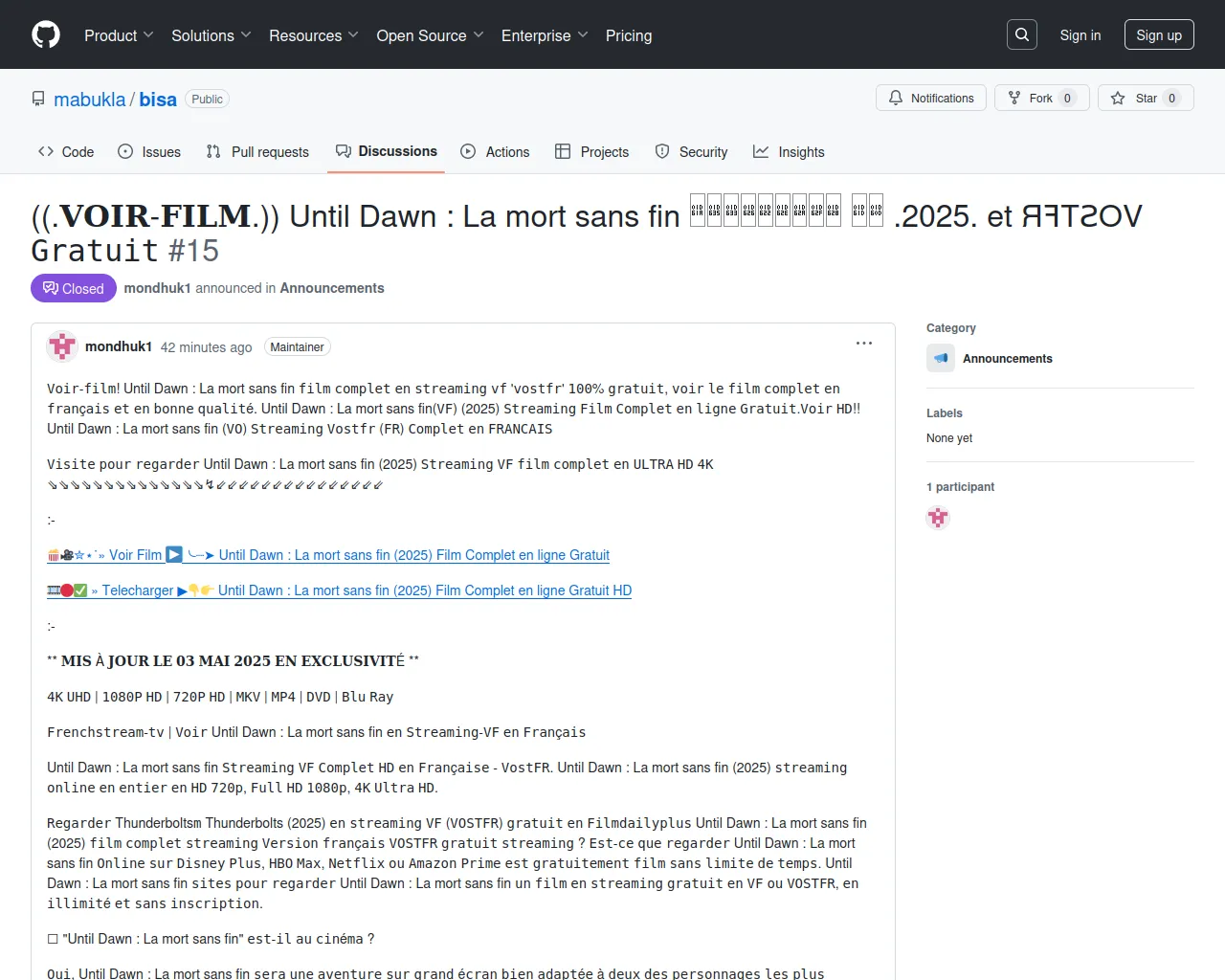Click the repository book icon beside mabukla
This screenshot has height=980, width=1225.
pos(38,99)
